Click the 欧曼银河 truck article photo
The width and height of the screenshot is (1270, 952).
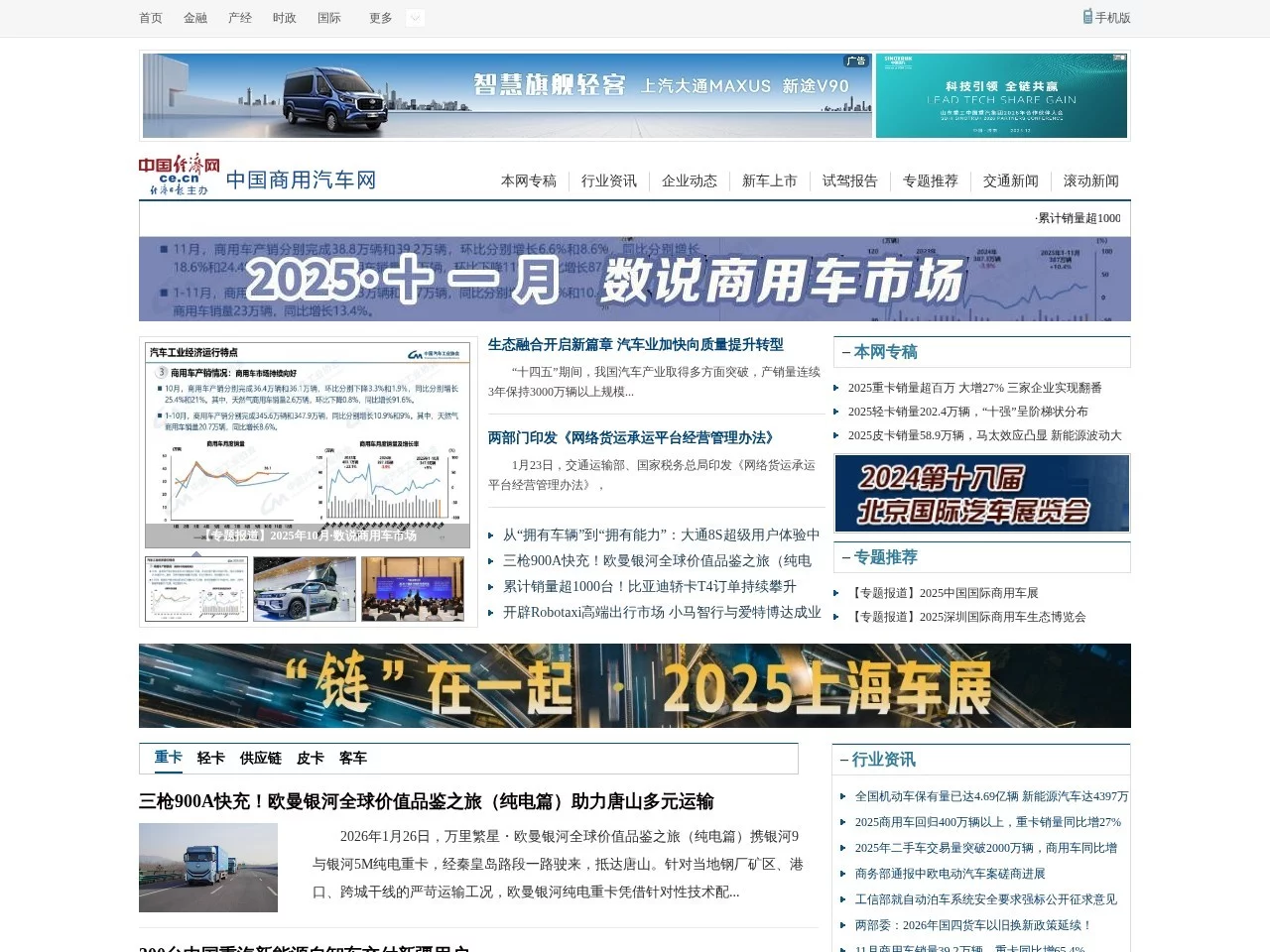click(x=208, y=868)
